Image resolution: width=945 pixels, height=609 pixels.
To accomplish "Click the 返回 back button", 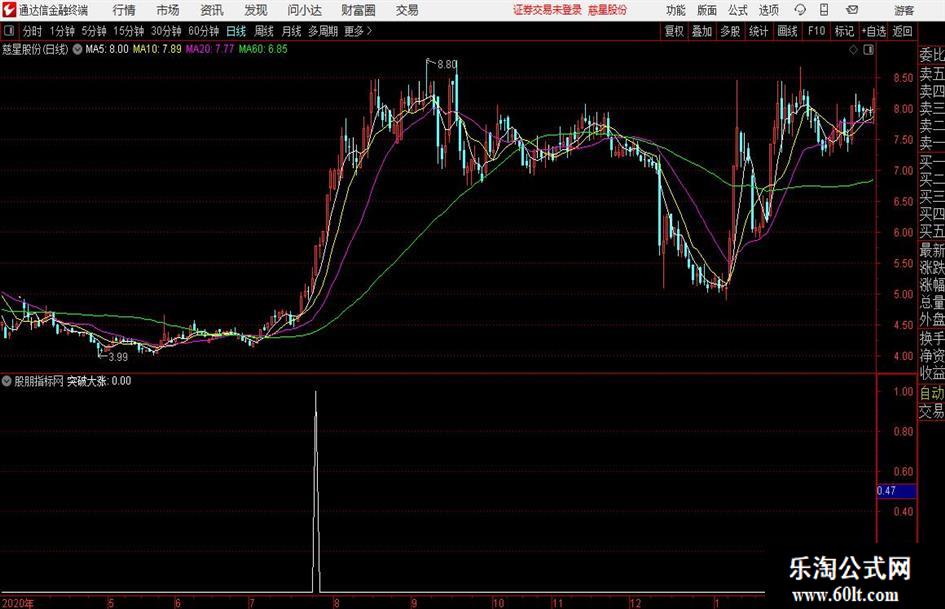I will tap(902, 31).
